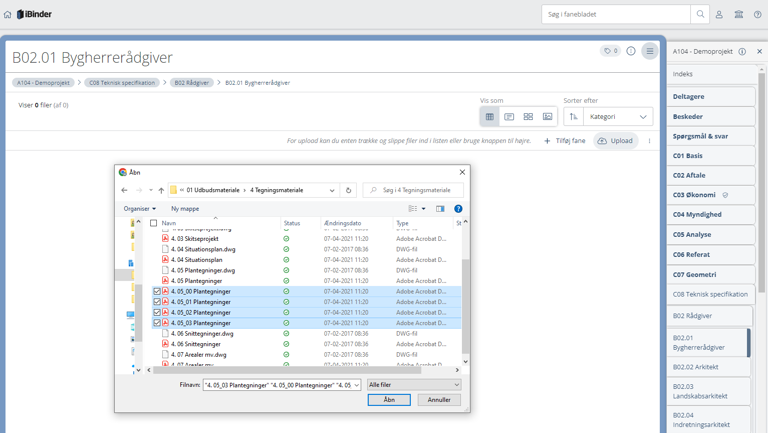This screenshot has height=433, width=768.
Task: Open the user profile icon
Action: pyautogui.click(x=719, y=15)
